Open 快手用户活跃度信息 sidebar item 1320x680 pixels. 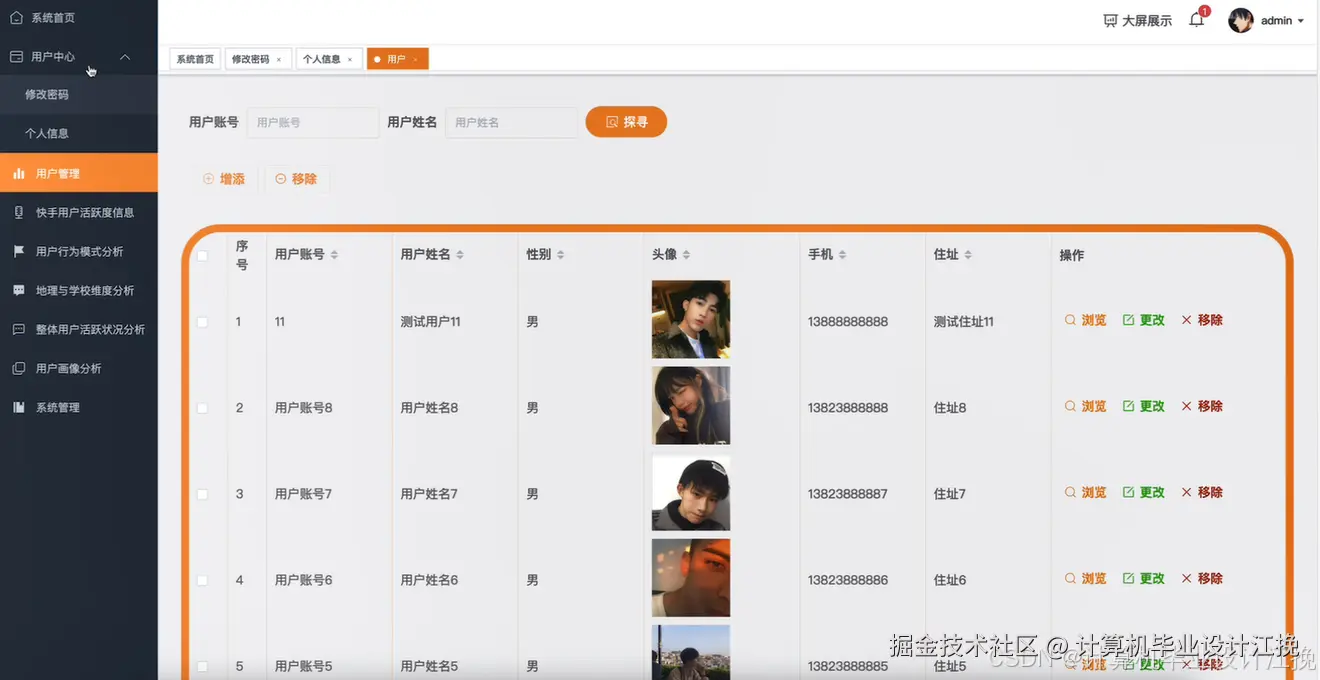[x=78, y=212]
